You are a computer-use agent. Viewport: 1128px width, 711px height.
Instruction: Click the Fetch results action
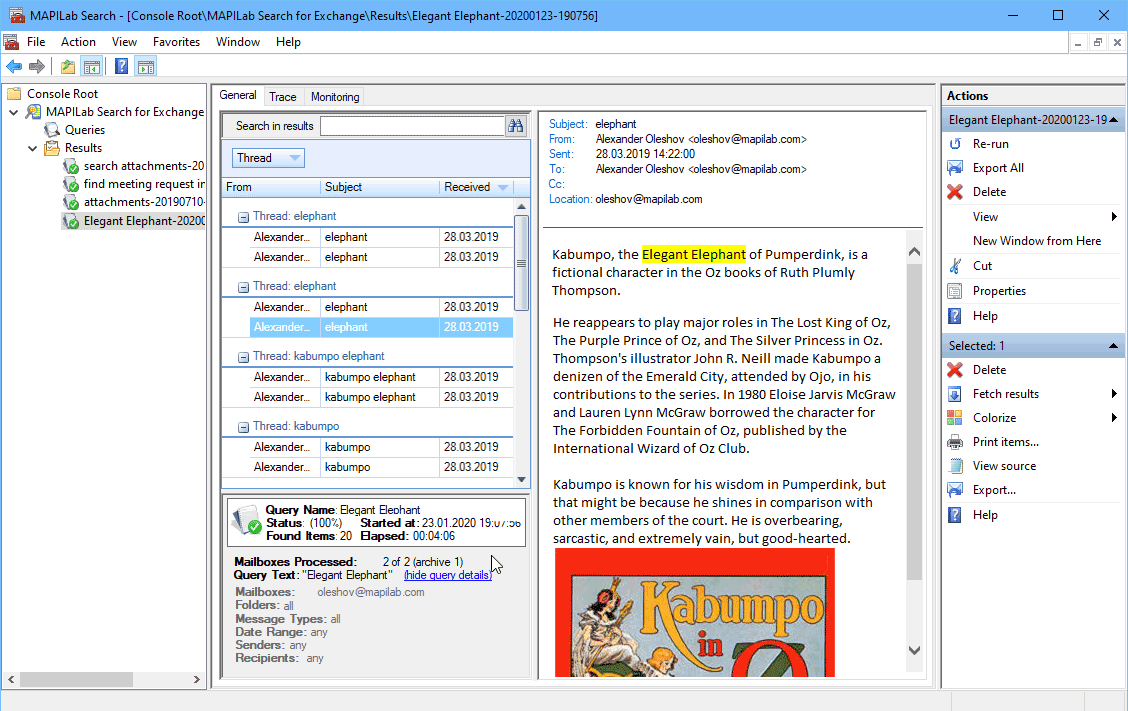click(x=1006, y=394)
